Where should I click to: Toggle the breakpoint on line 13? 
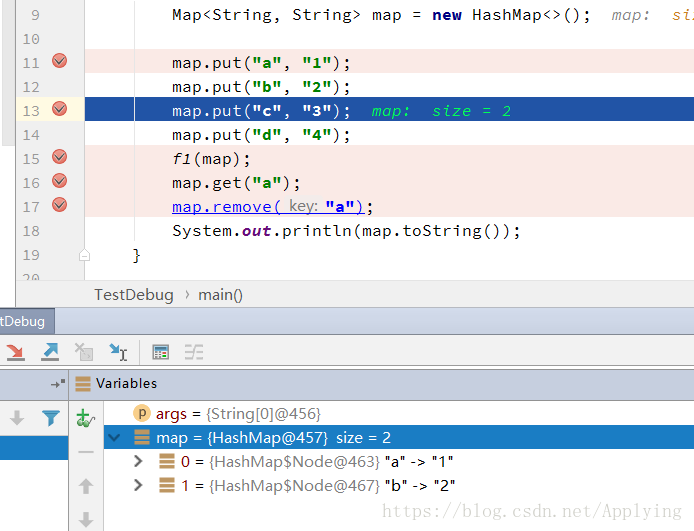pos(59,109)
